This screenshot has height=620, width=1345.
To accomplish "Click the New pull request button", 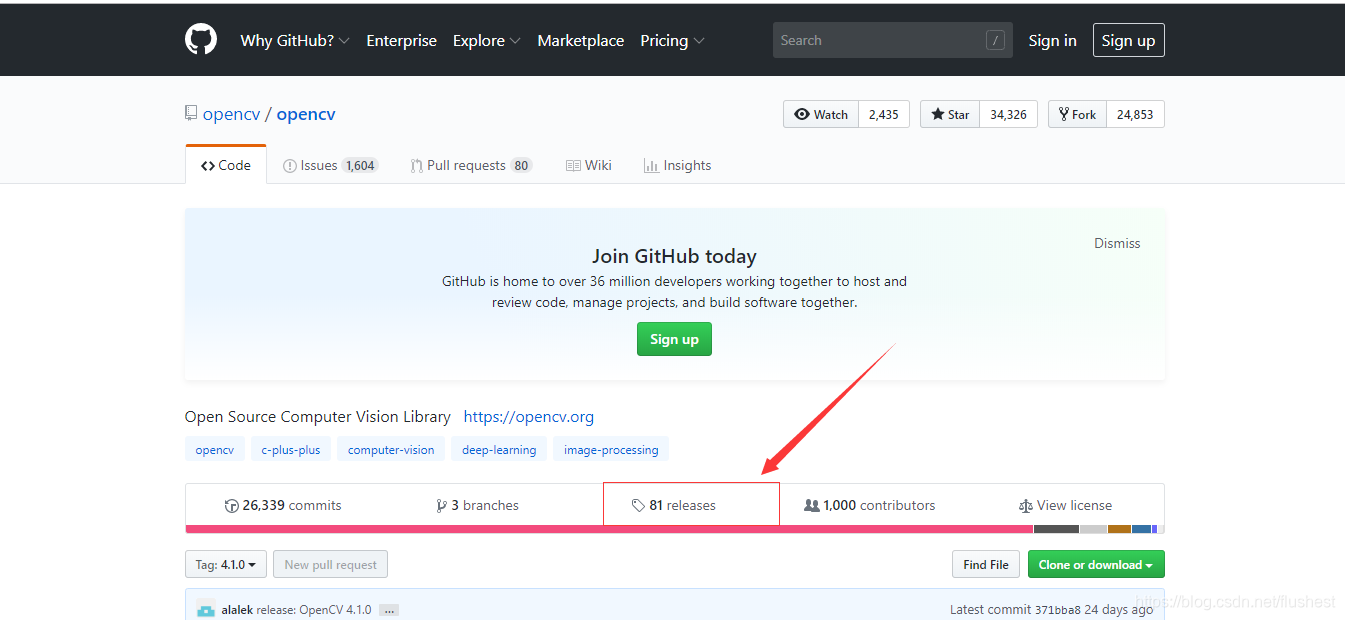I will coord(330,564).
